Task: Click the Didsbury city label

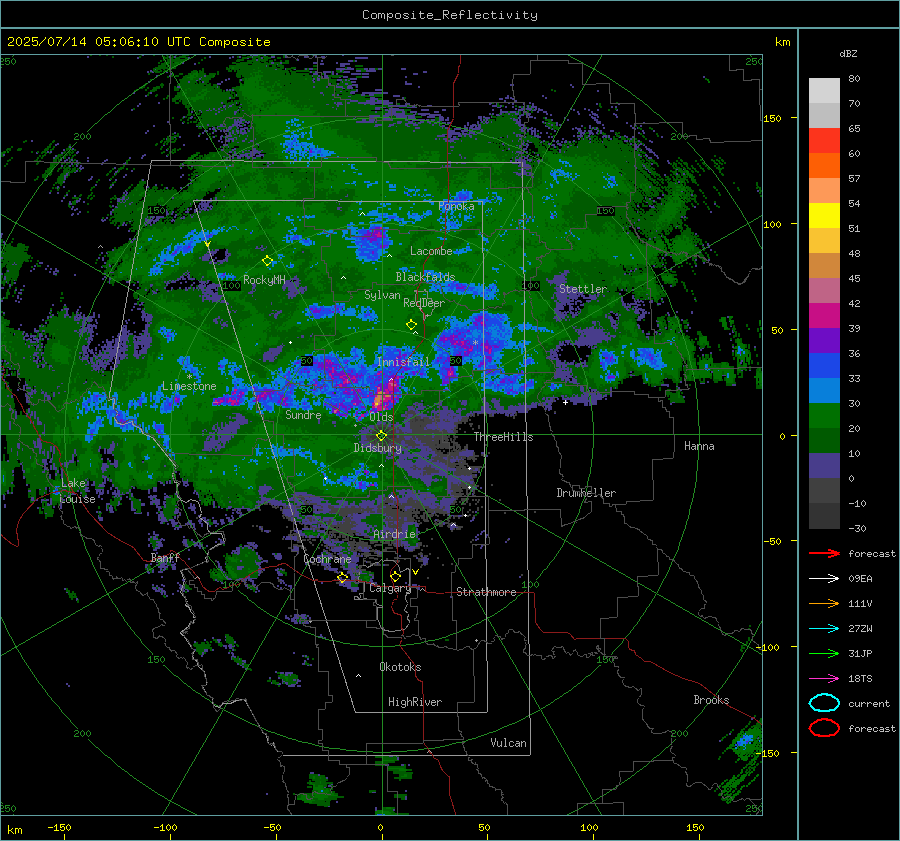Action: tap(377, 448)
